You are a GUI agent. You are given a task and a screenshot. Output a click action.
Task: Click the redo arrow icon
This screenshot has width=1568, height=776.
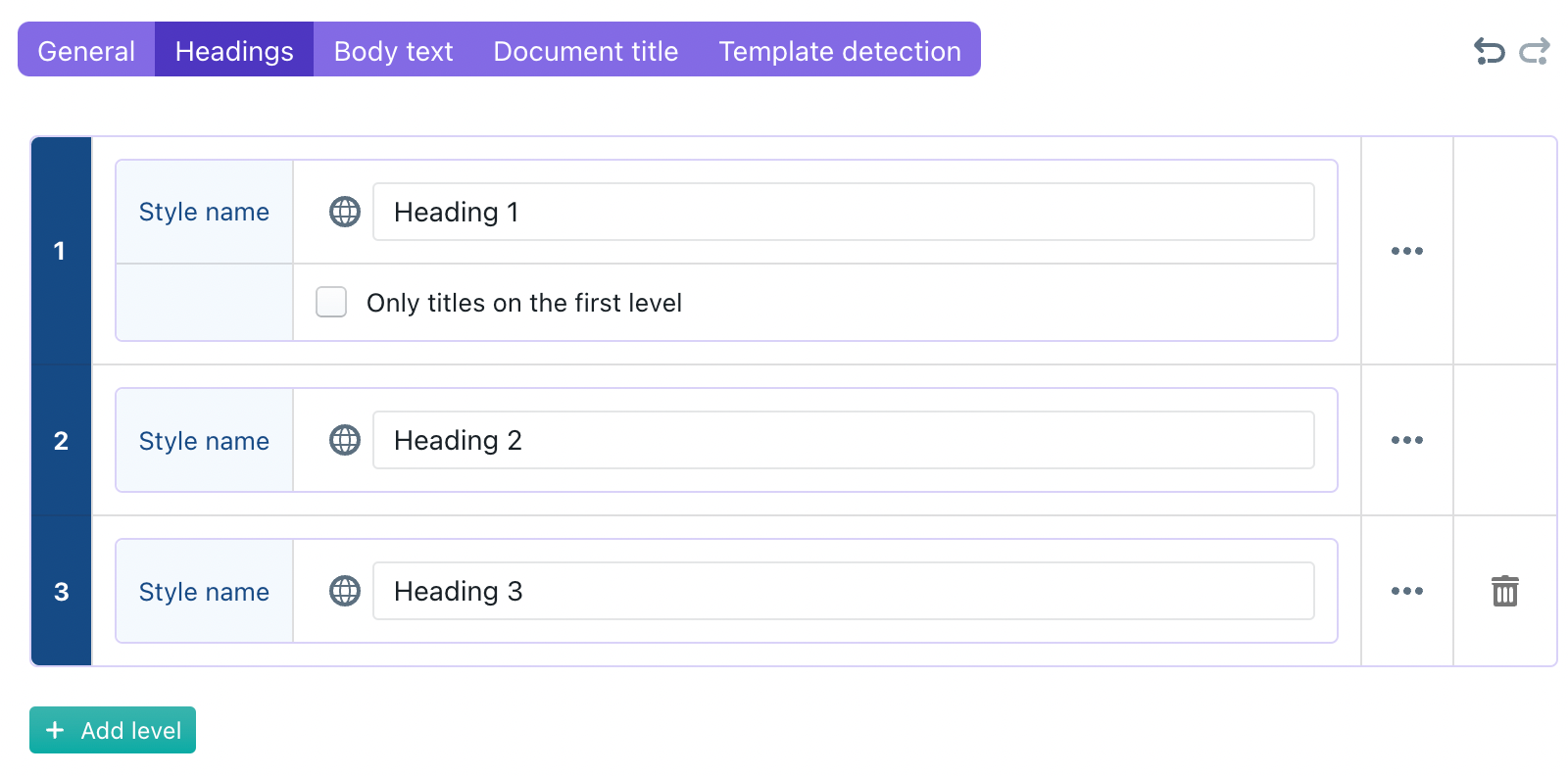coord(1535,51)
